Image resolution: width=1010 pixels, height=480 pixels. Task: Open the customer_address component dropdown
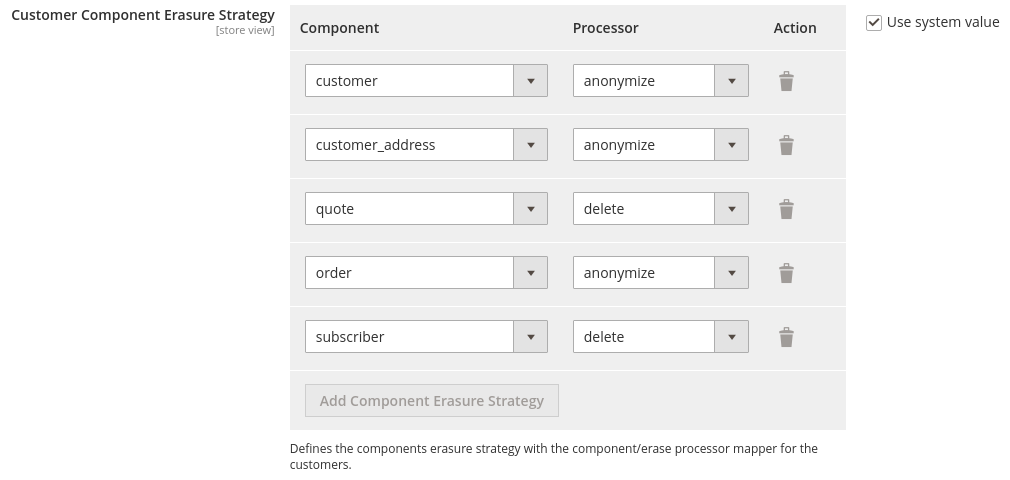426,144
